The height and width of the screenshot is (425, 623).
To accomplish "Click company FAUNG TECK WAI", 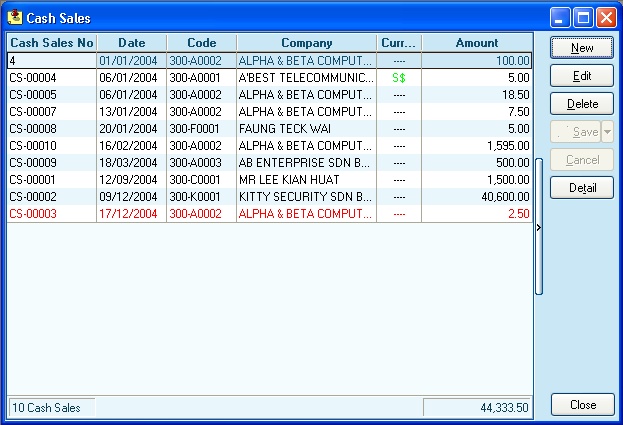I will pyautogui.click(x=285, y=129).
